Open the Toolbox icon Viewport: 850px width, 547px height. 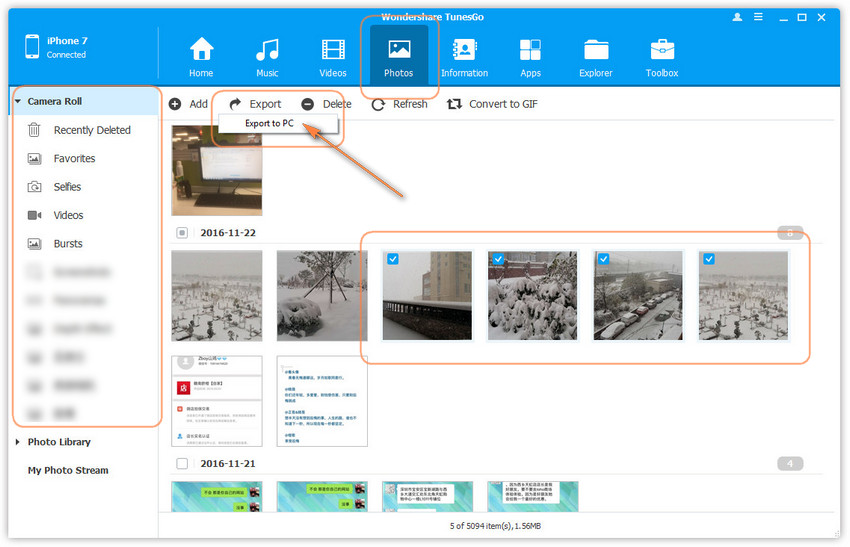click(662, 50)
